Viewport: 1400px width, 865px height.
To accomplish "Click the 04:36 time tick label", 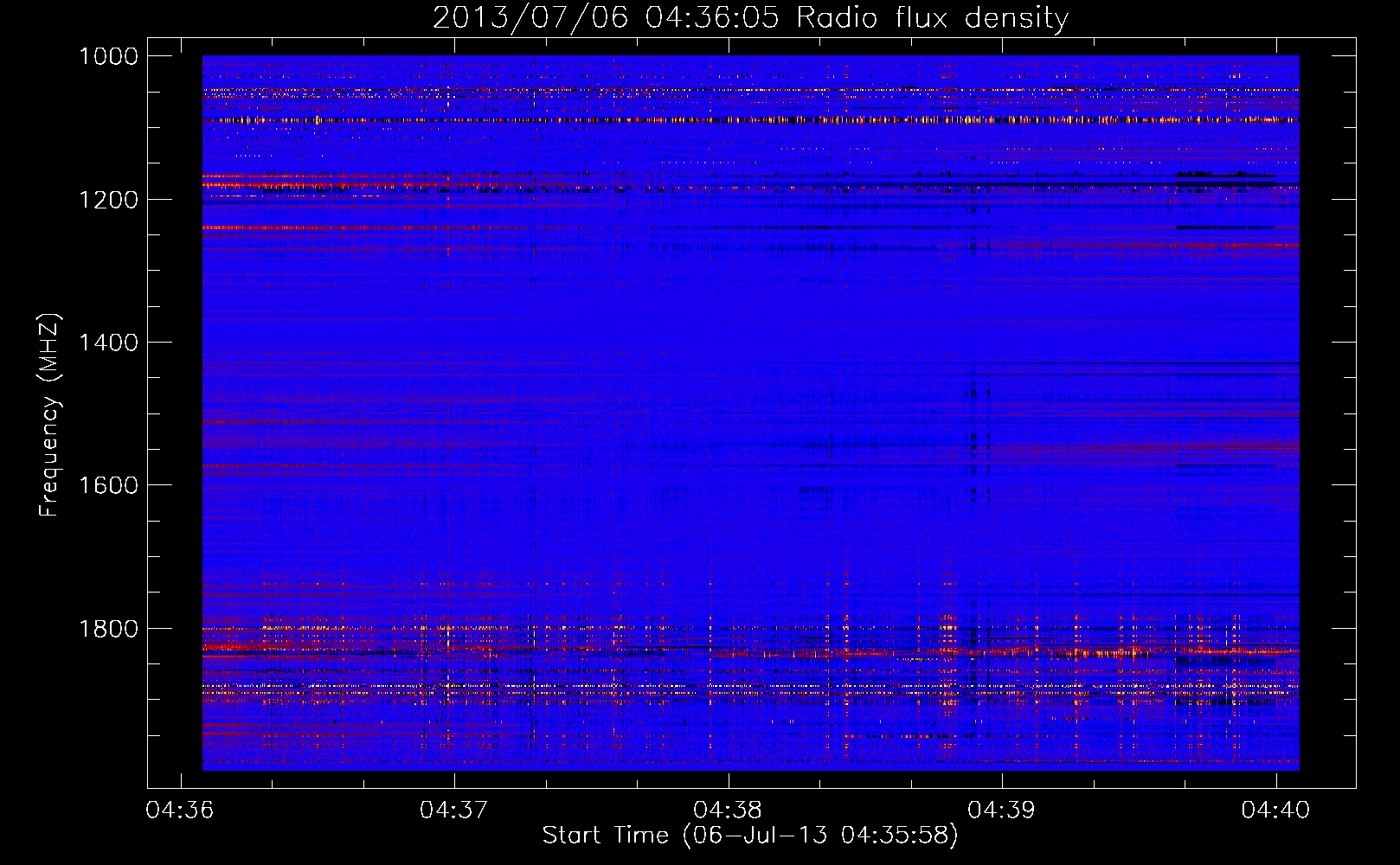I will coord(180,811).
